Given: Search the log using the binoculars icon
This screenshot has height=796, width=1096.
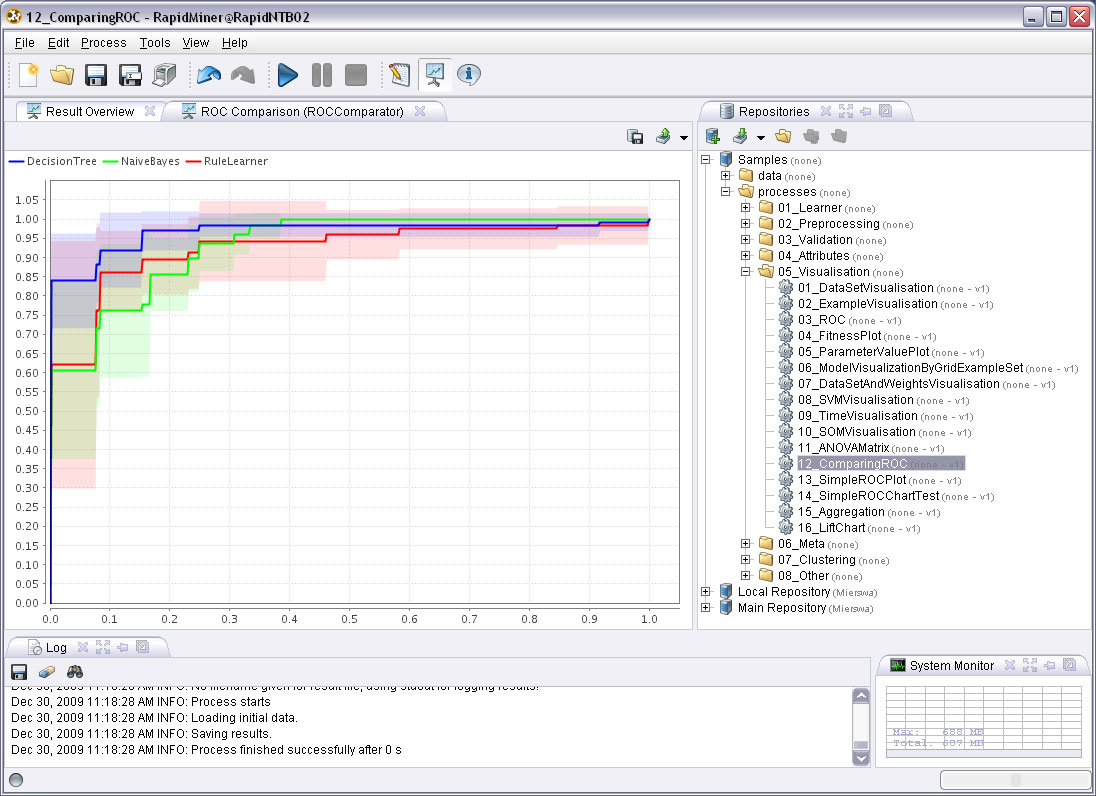Looking at the screenshot, I should point(74,671).
